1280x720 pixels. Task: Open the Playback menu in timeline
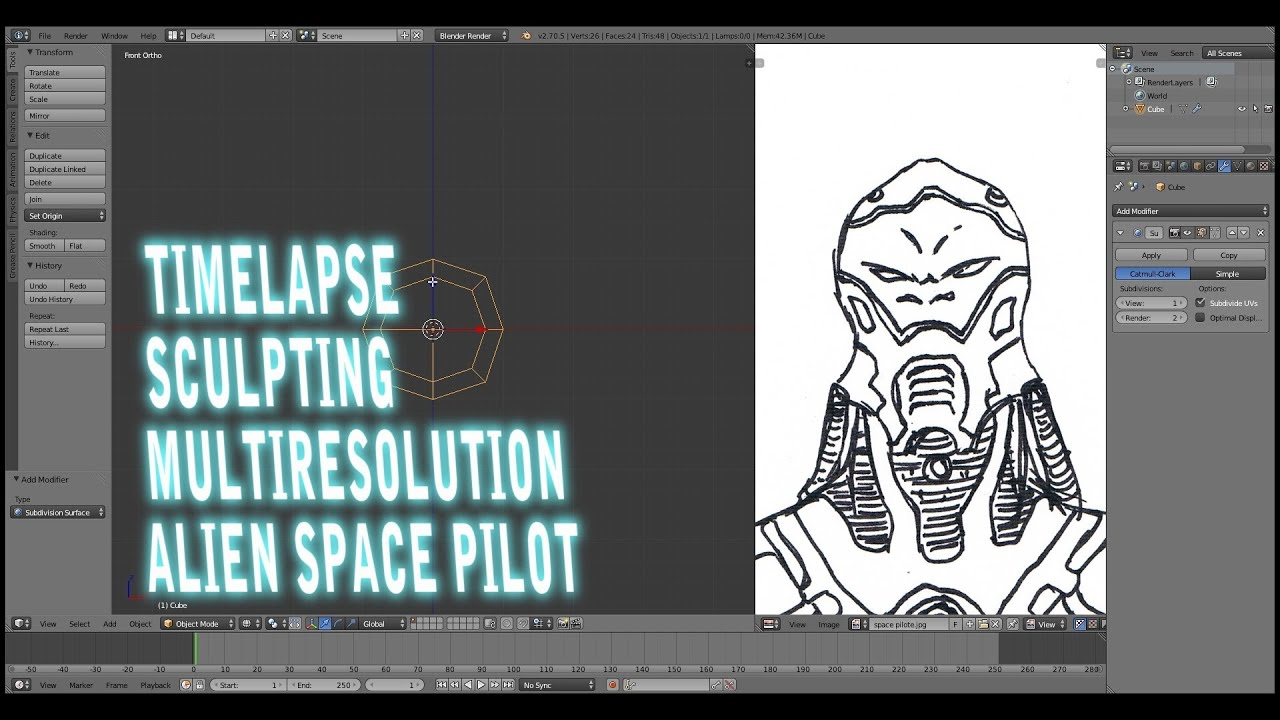(x=155, y=685)
